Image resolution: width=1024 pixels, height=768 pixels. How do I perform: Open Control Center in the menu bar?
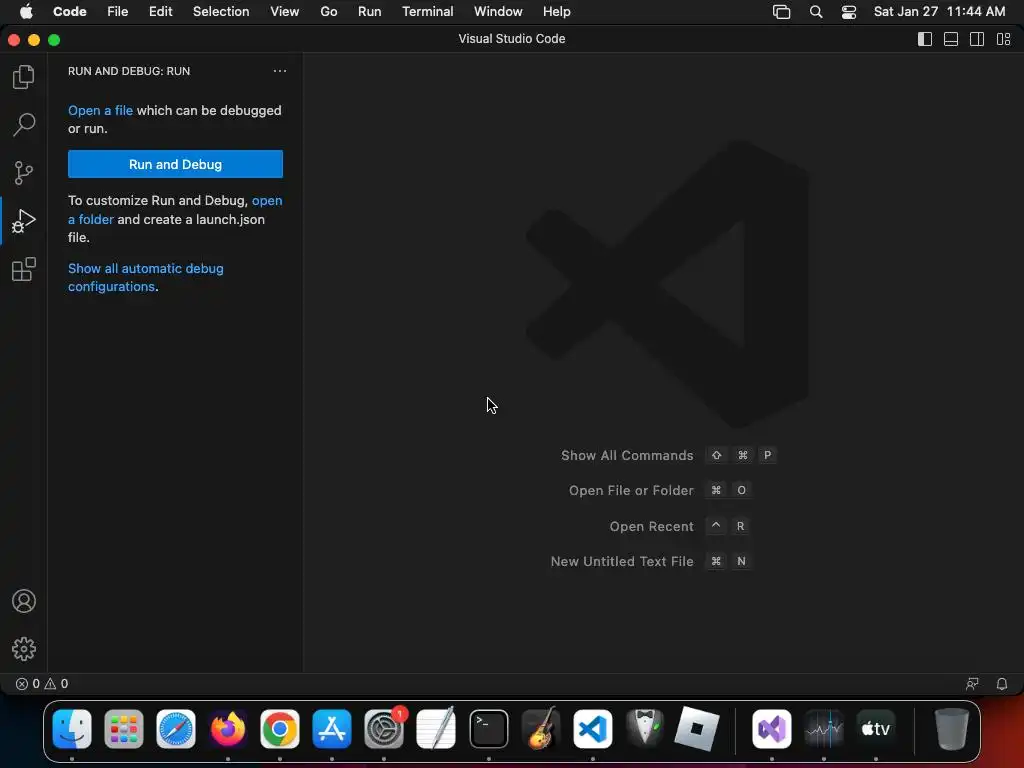849,12
